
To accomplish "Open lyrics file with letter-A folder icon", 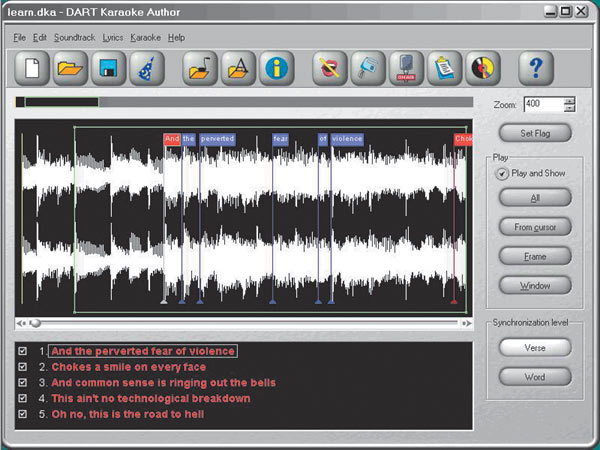I will (239, 68).
